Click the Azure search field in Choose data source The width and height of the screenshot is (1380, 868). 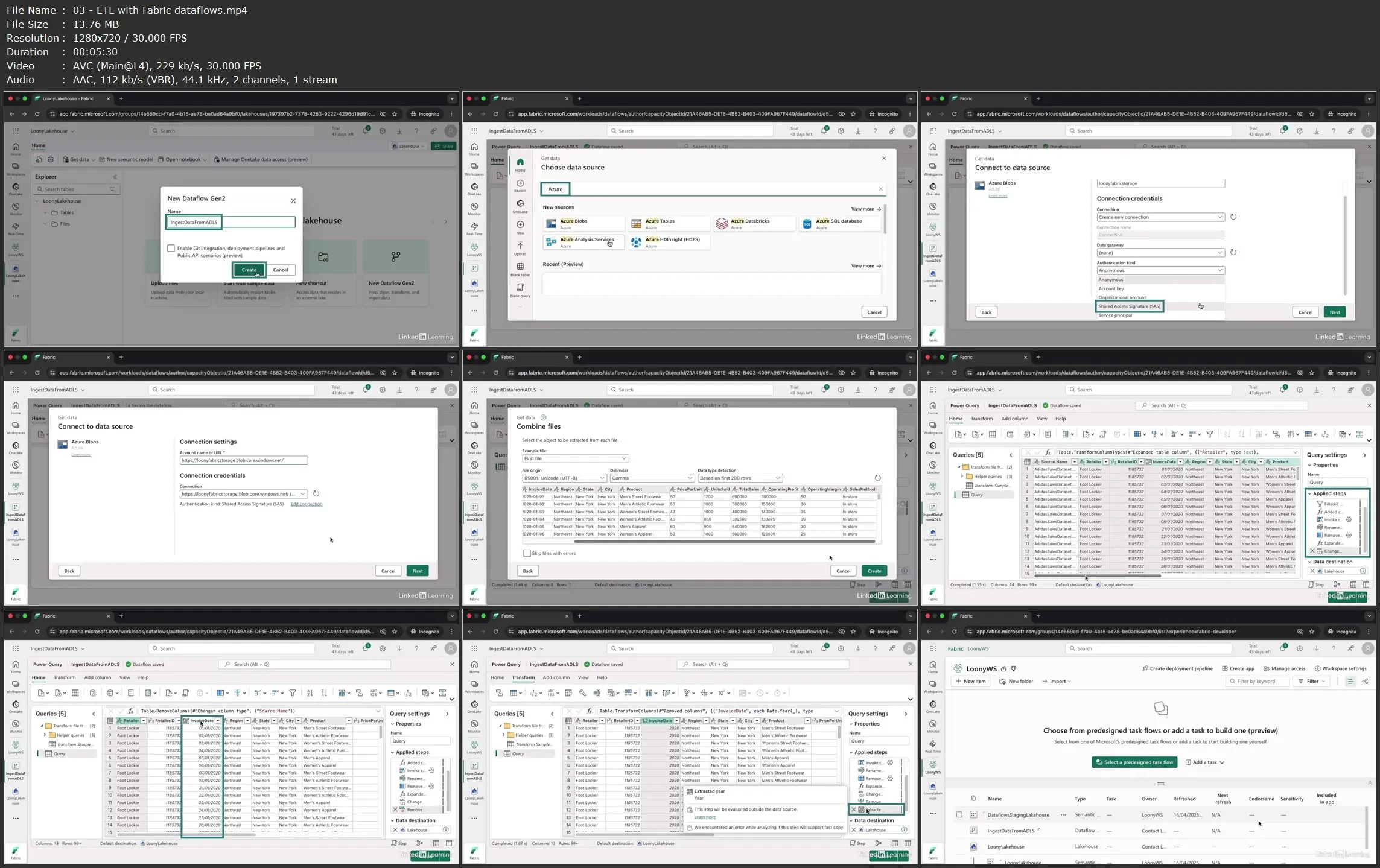point(713,189)
